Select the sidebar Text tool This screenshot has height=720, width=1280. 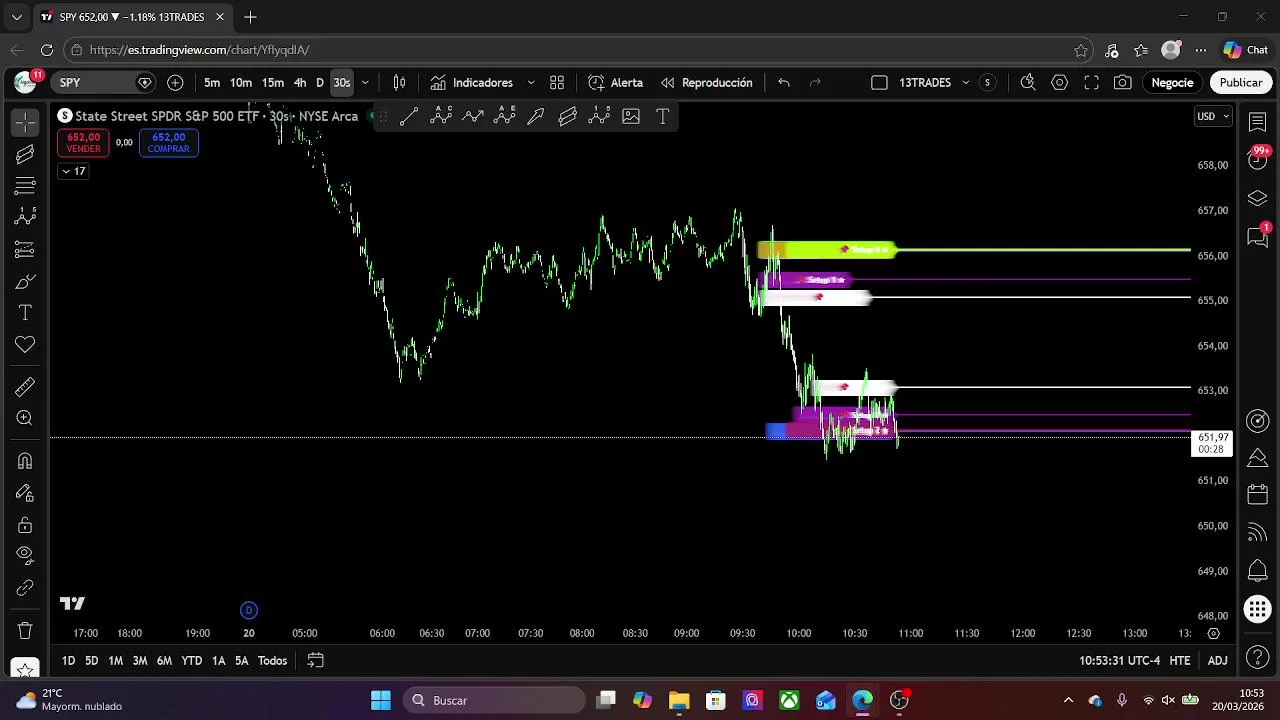tap(25, 313)
